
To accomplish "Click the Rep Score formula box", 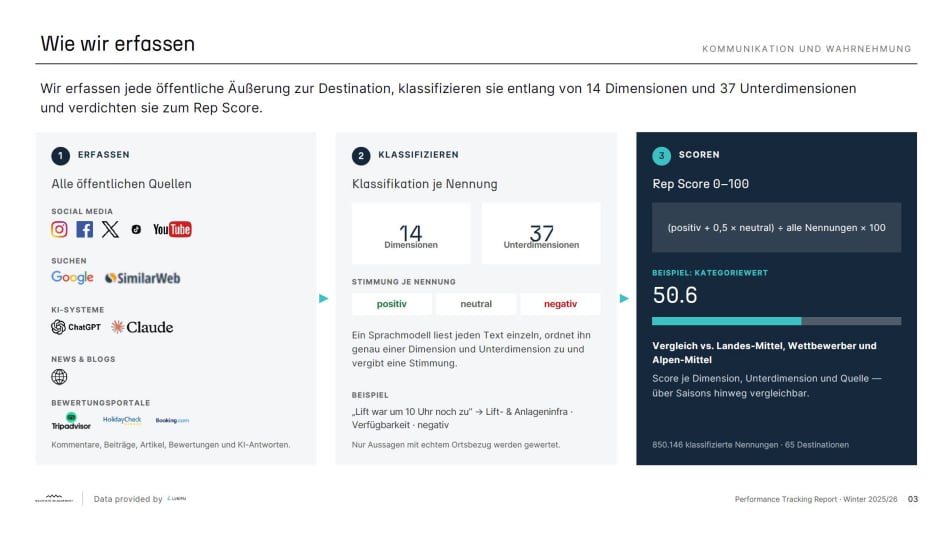I will [x=777, y=228].
